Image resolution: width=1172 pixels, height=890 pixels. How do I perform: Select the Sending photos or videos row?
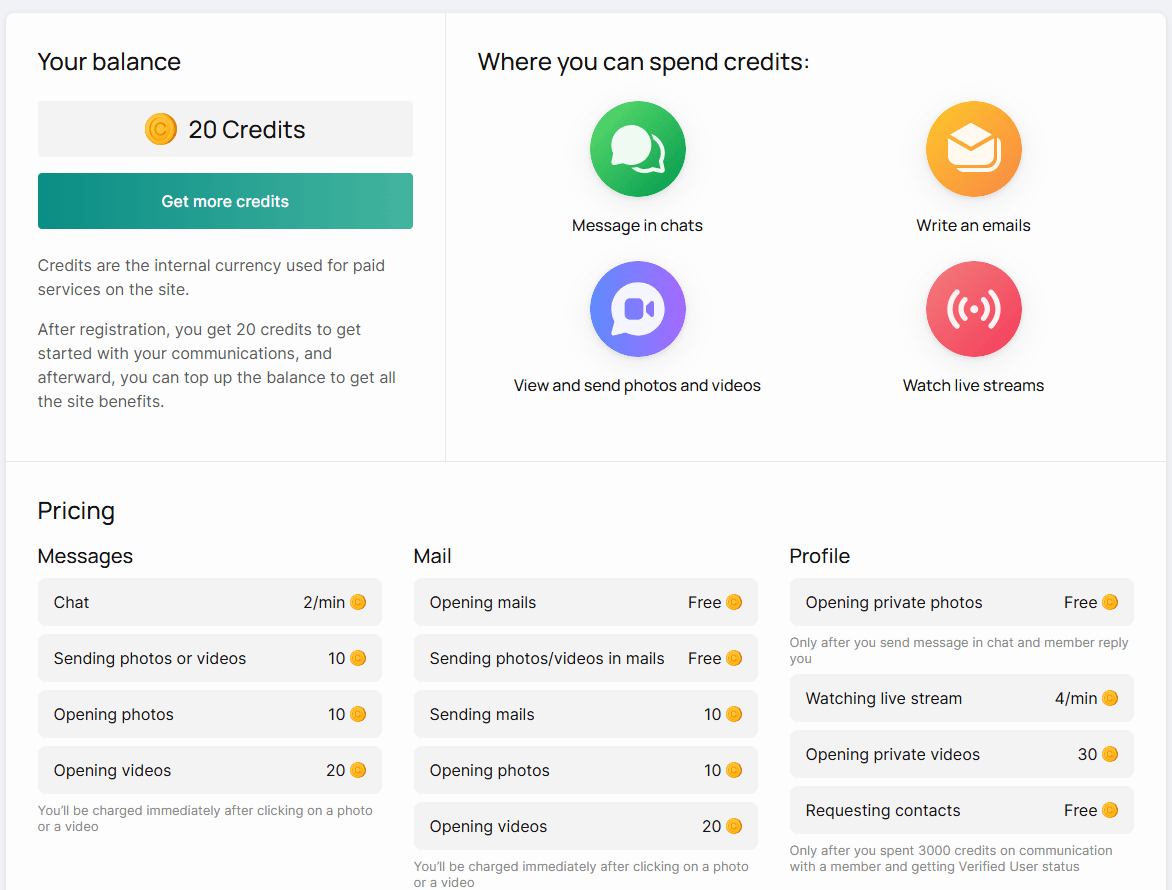coord(209,658)
